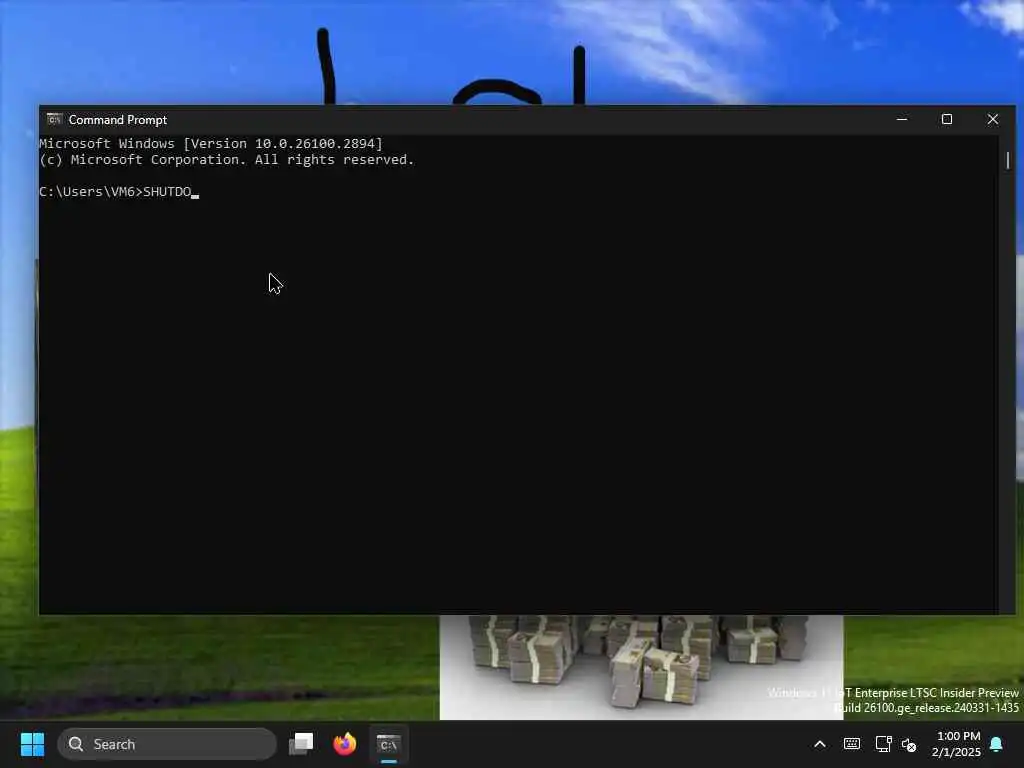This screenshot has height=768, width=1024.
Task: Maximize the Command Prompt window
Action: [x=947, y=120]
